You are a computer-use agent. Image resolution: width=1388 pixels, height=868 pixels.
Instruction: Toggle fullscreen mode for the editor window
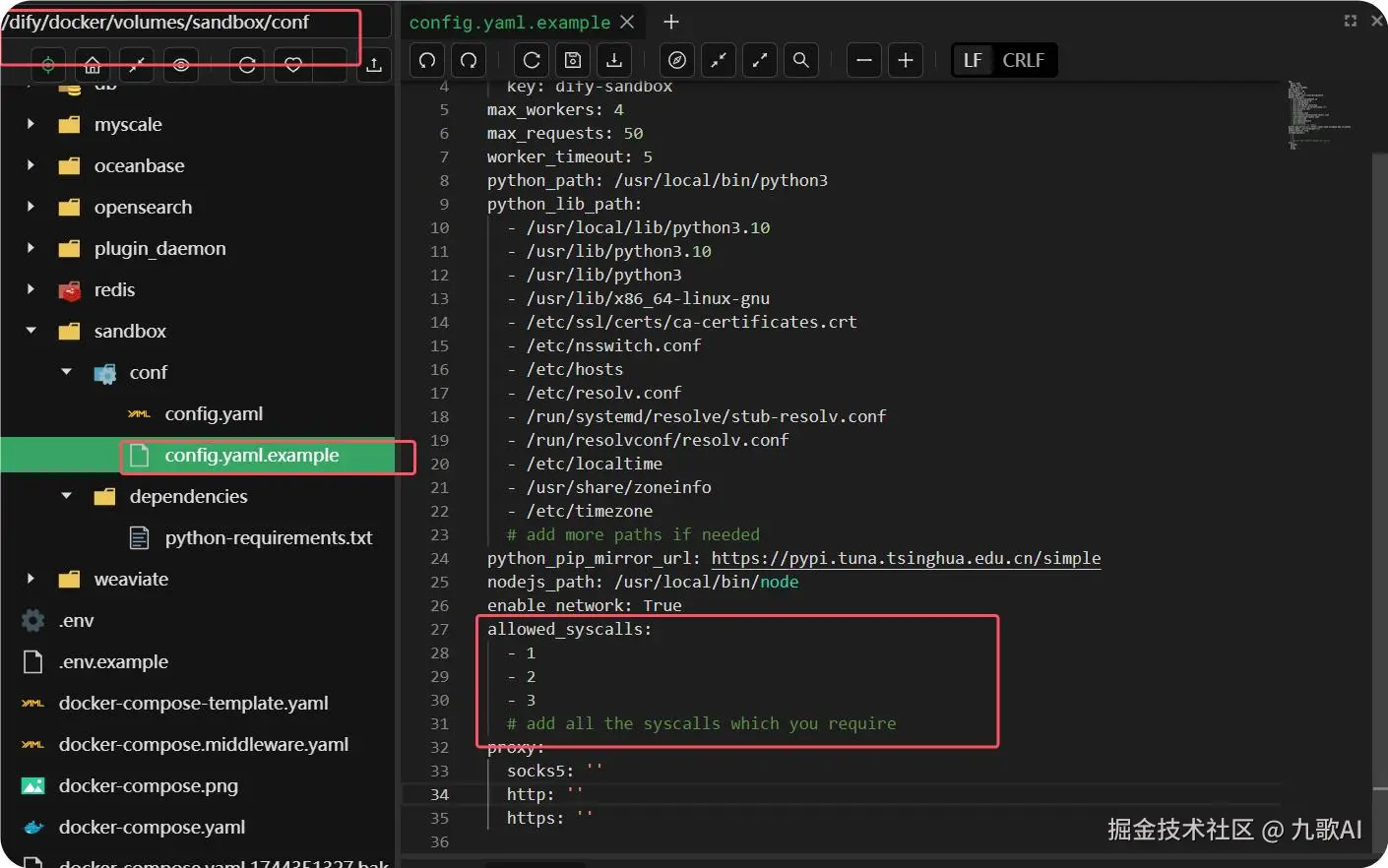1351,21
